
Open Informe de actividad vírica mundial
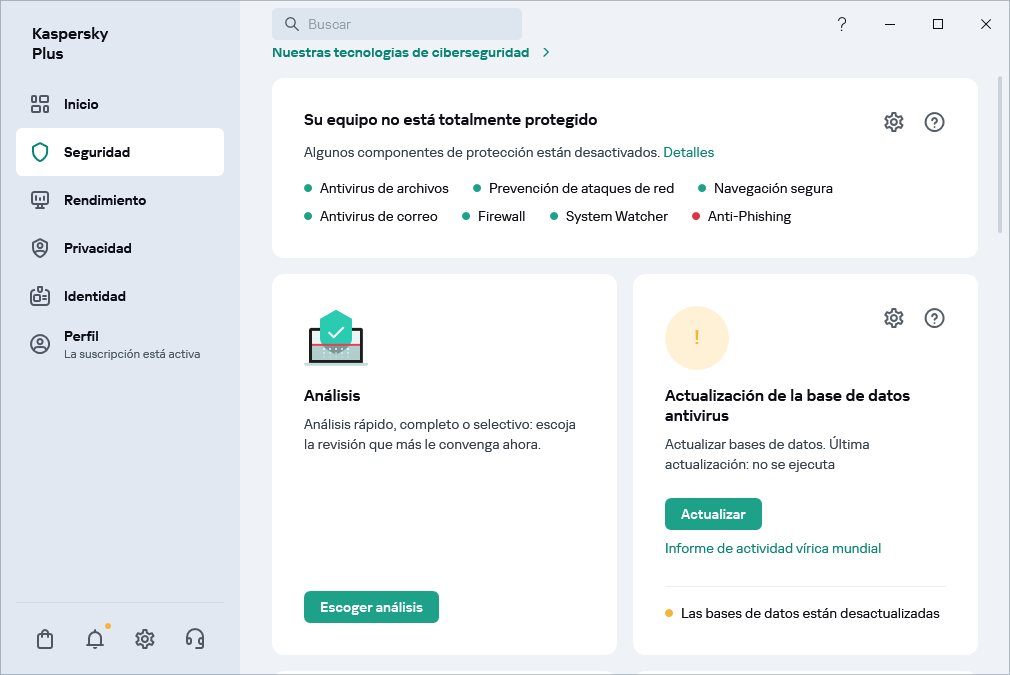click(x=773, y=548)
